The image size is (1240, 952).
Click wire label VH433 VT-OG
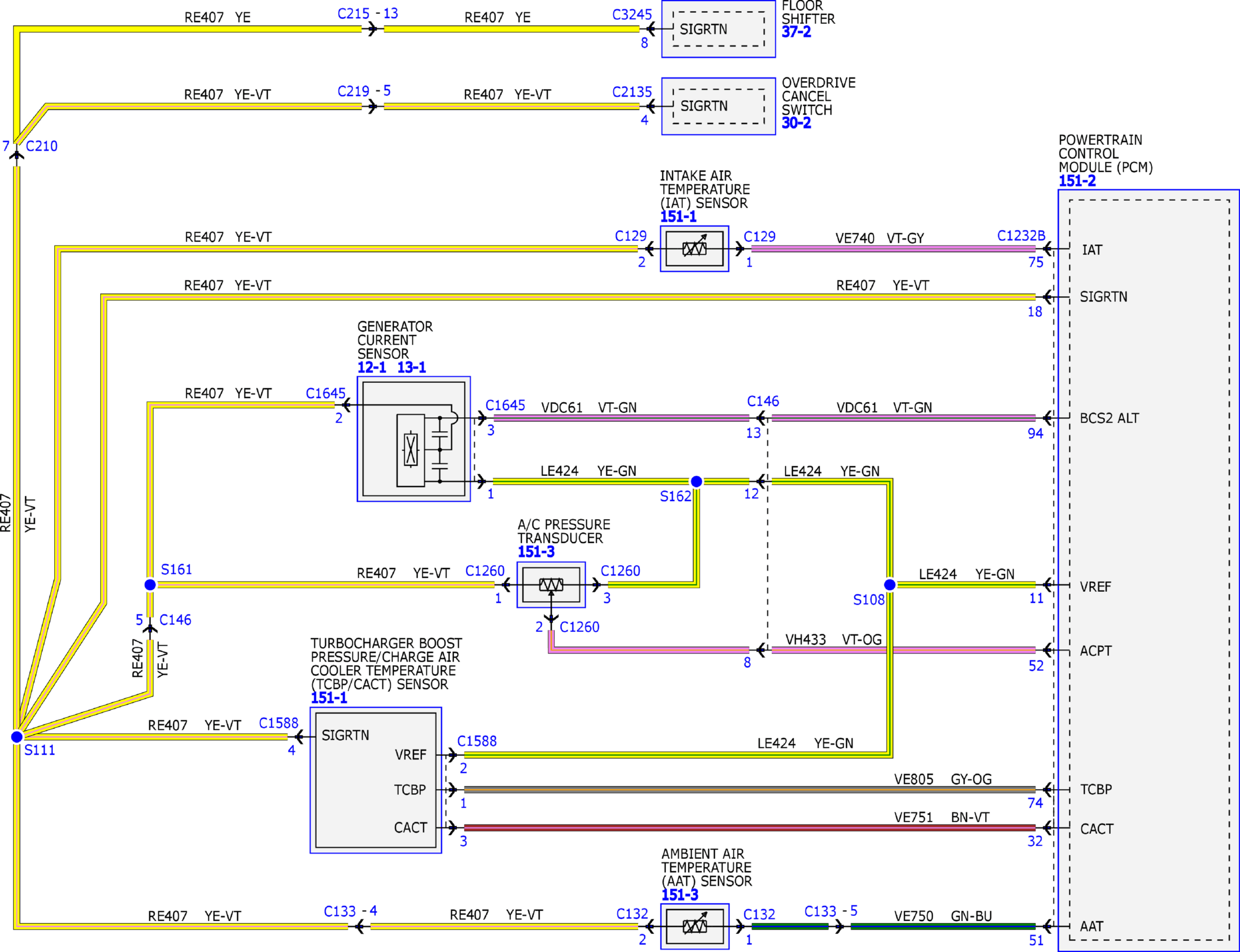pos(833,640)
